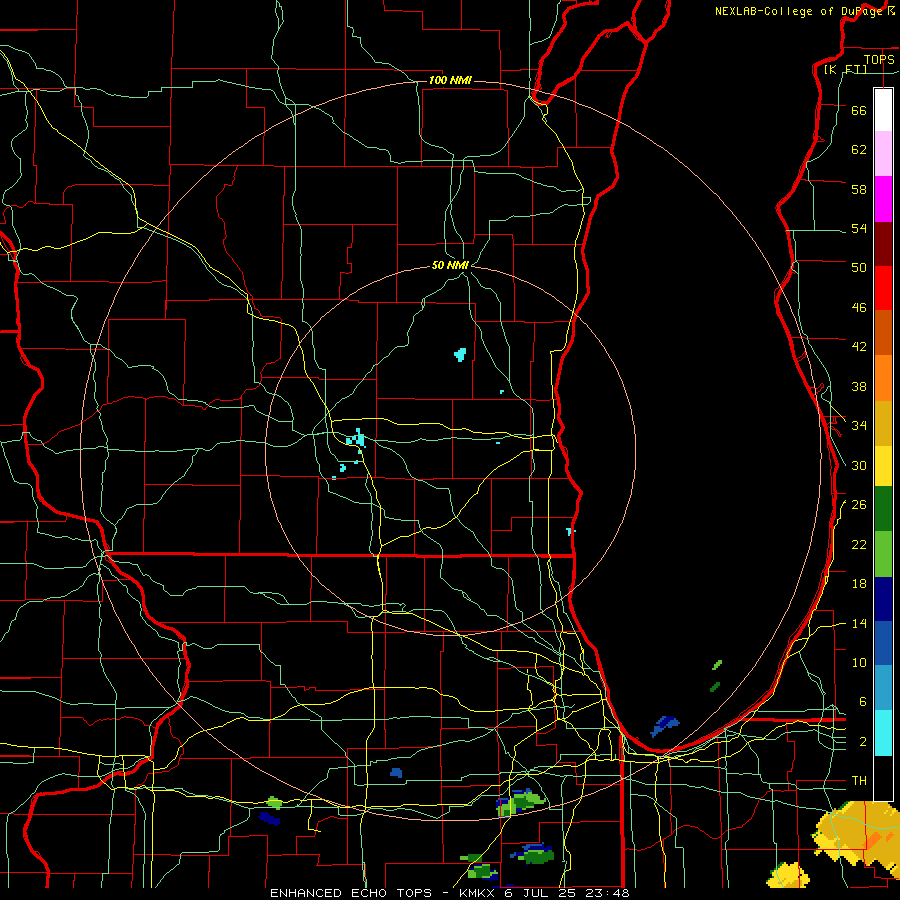Click the legend value "10"

pos(859,663)
